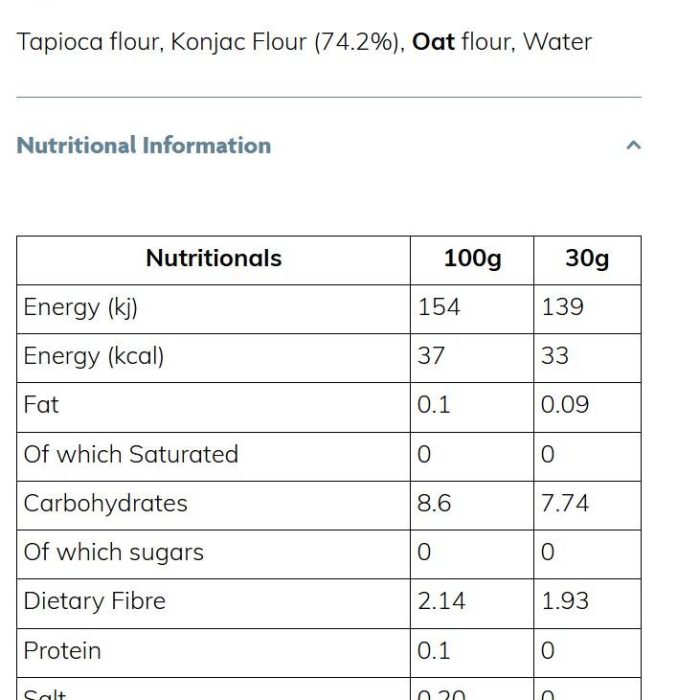Viewport: 700px width, 700px height.
Task: Click the Nutritionals column header
Action: (213, 258)
